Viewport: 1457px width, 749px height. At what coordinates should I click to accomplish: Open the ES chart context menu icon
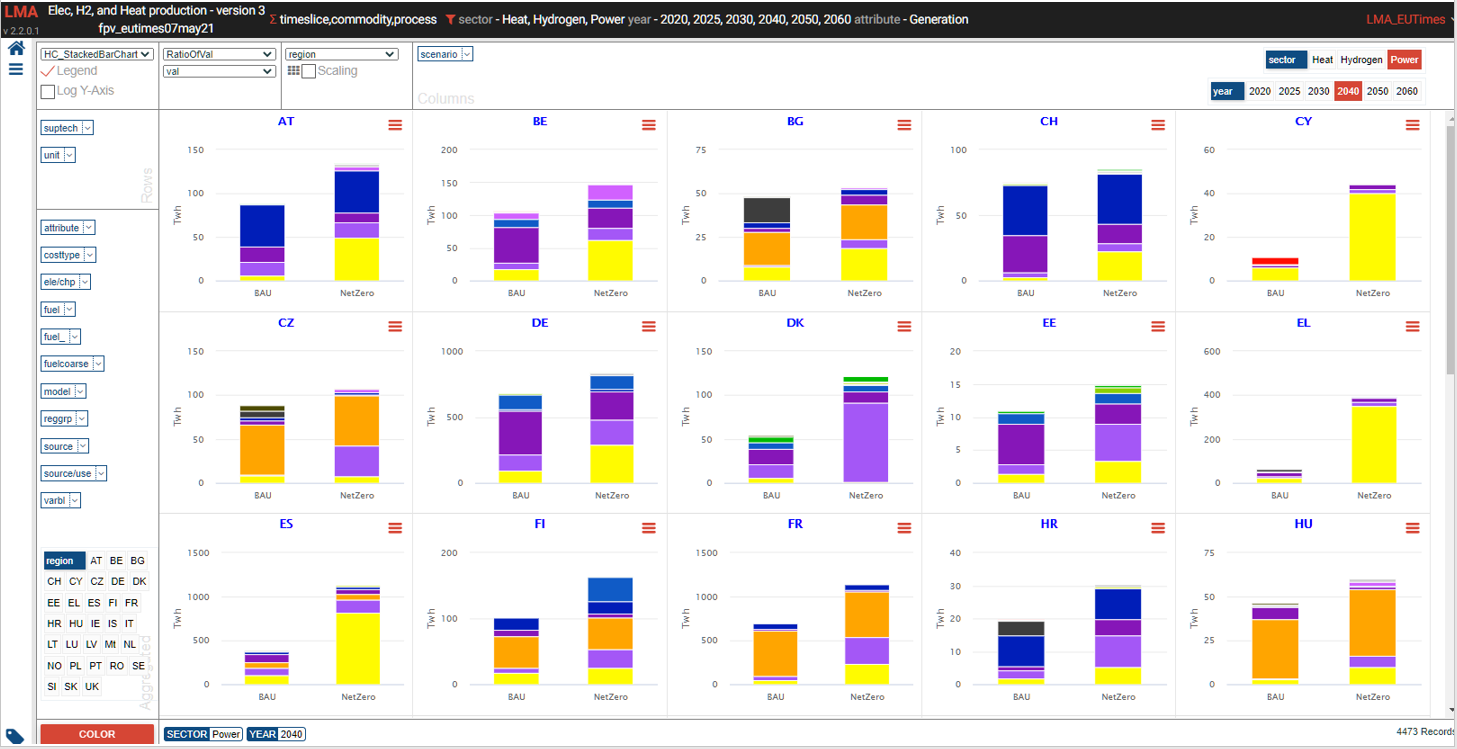395,527
